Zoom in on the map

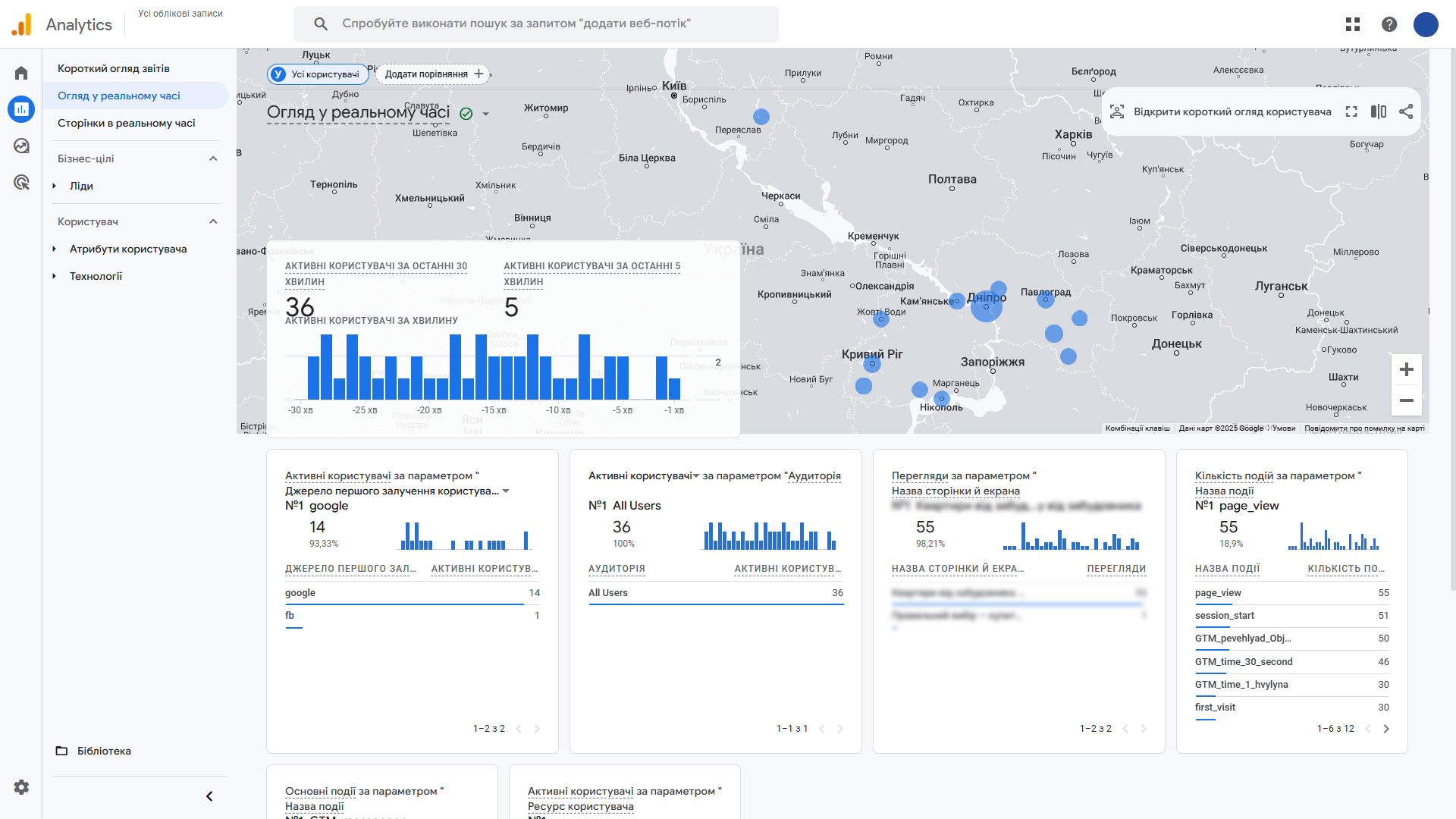coord(1407,369)
